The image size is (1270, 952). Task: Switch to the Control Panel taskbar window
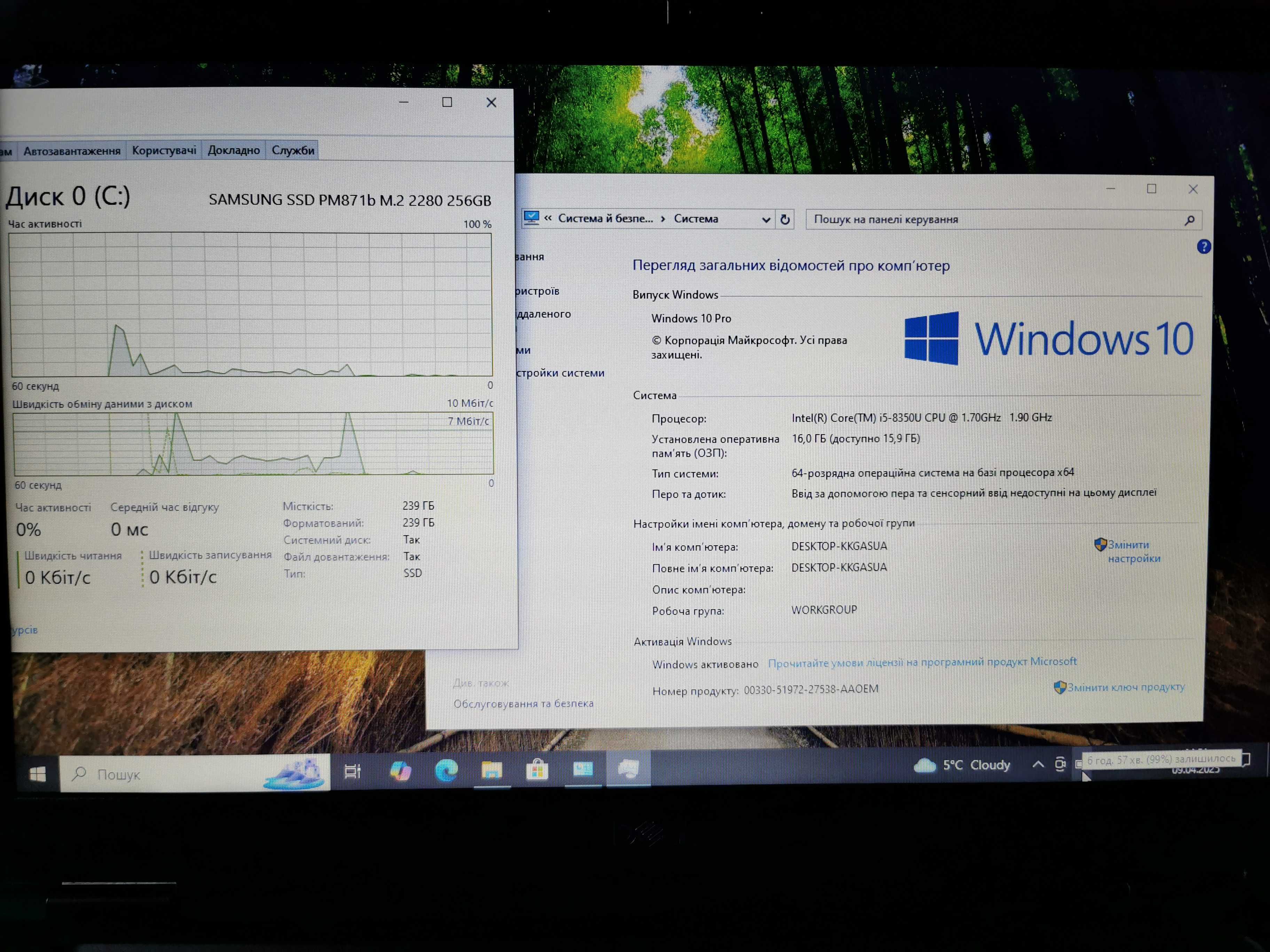tap(583, 768)
